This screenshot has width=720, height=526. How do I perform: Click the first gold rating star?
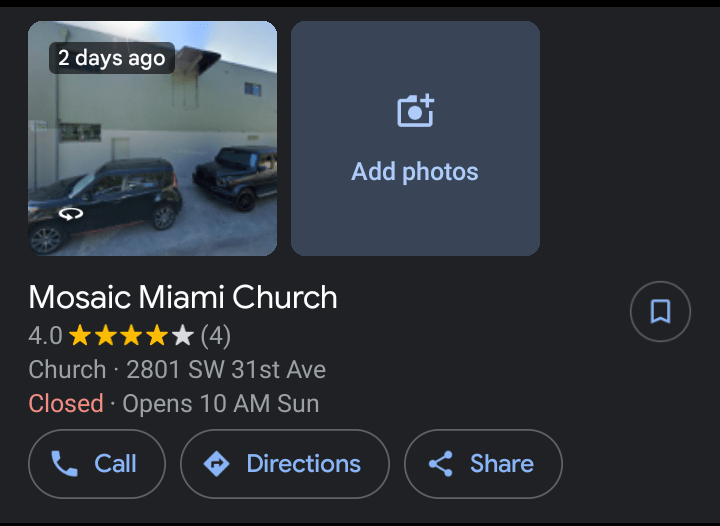coord(79,335)
